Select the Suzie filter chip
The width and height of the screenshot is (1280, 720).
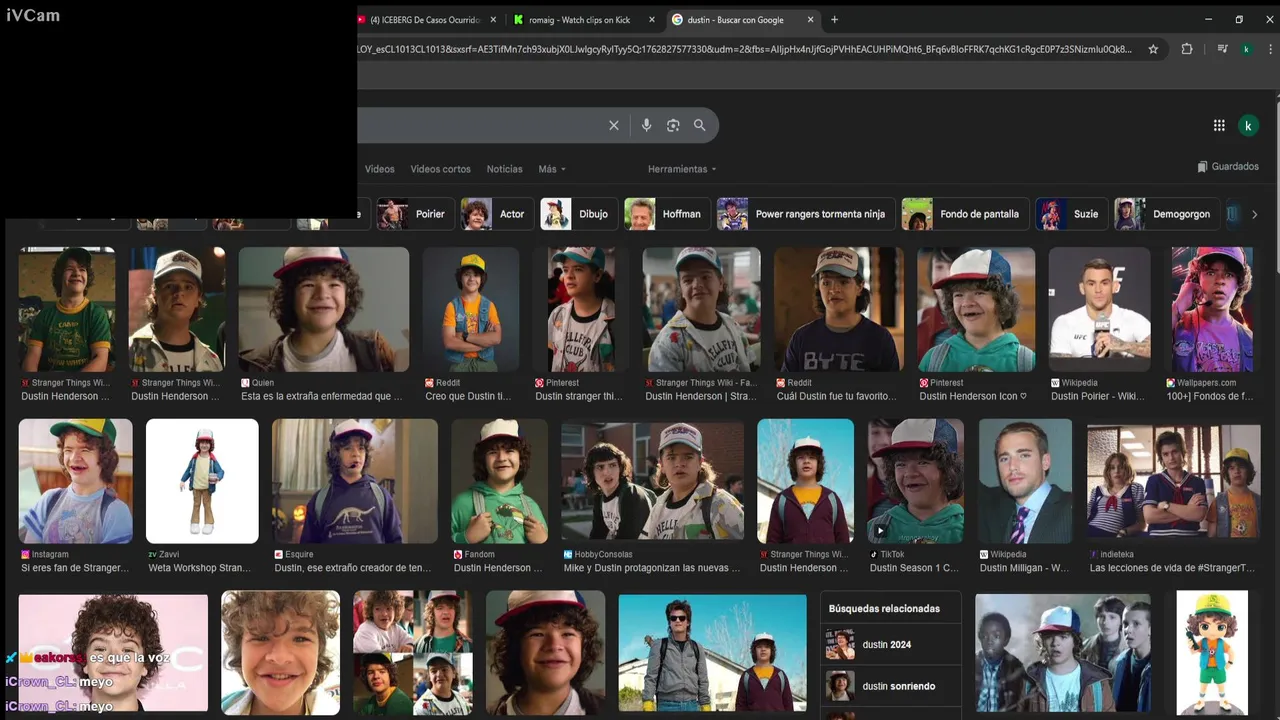[1071, 214]
